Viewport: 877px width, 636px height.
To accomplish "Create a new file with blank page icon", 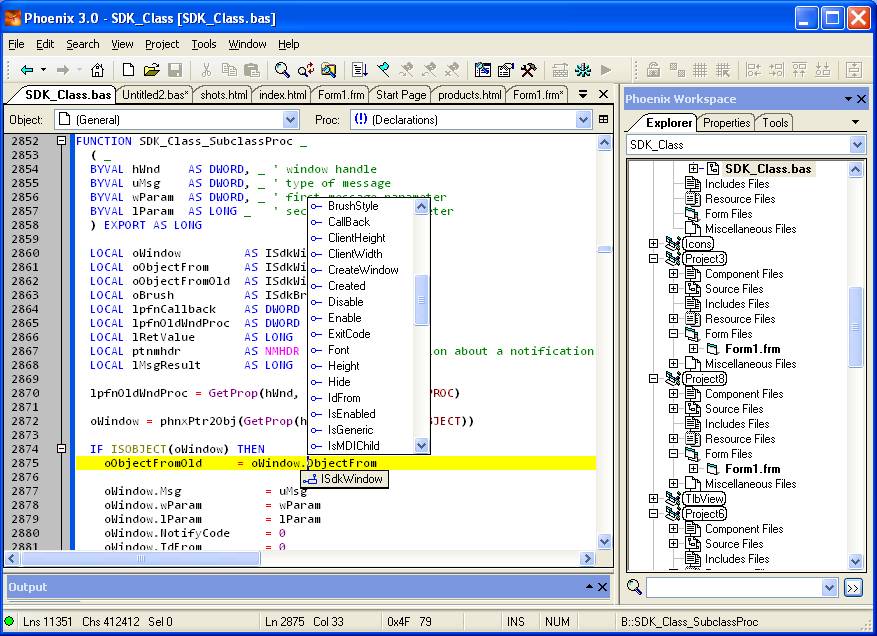I will [x=128, y=70].
